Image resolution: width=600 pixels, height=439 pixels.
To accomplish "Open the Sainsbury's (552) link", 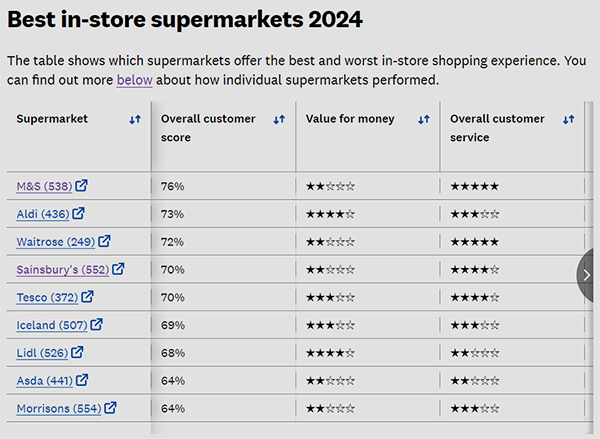I will tap(63, 270).
